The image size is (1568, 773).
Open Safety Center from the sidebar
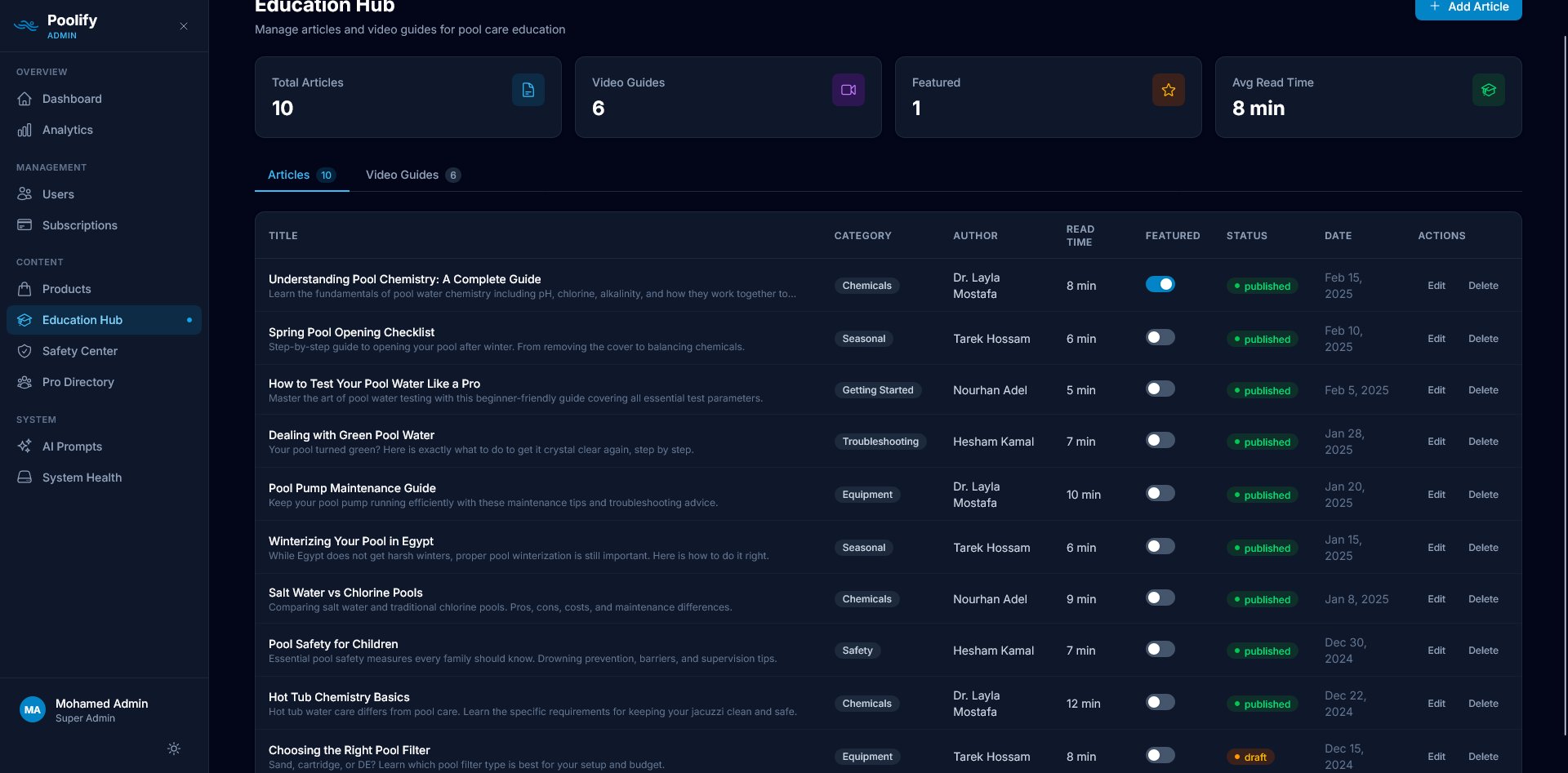click(x=104, y=351)
